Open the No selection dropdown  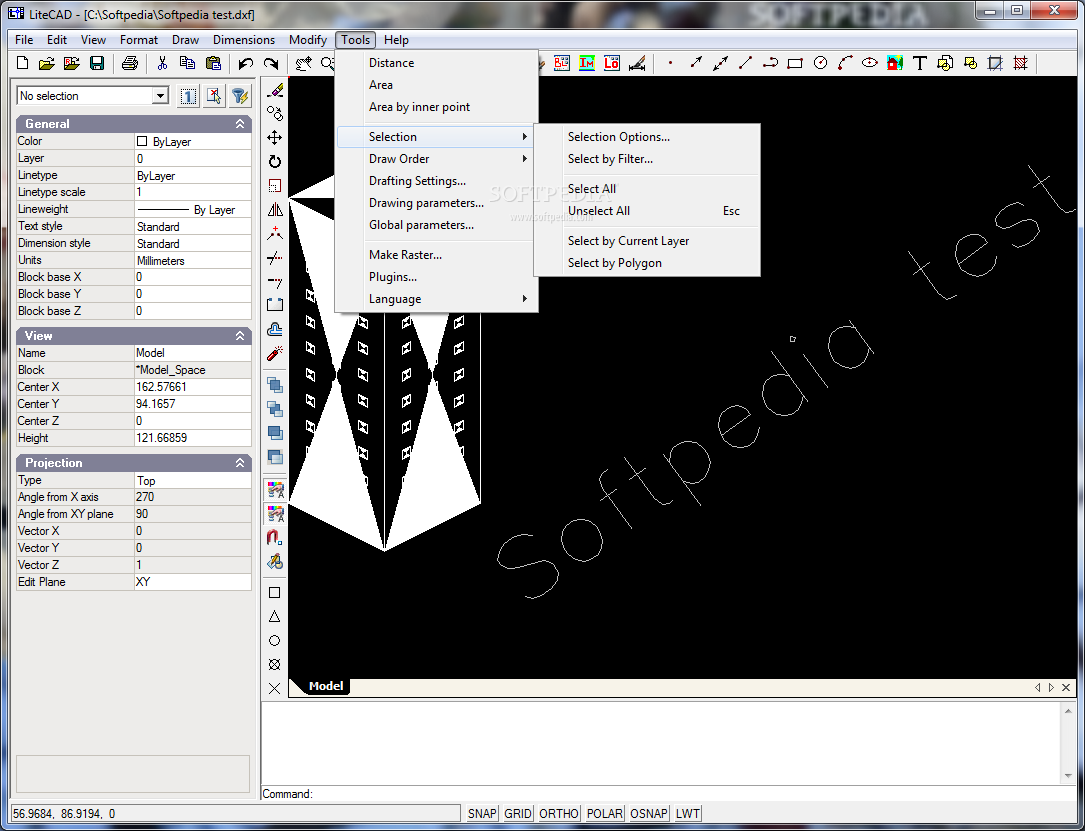click(x=160, y=95)
